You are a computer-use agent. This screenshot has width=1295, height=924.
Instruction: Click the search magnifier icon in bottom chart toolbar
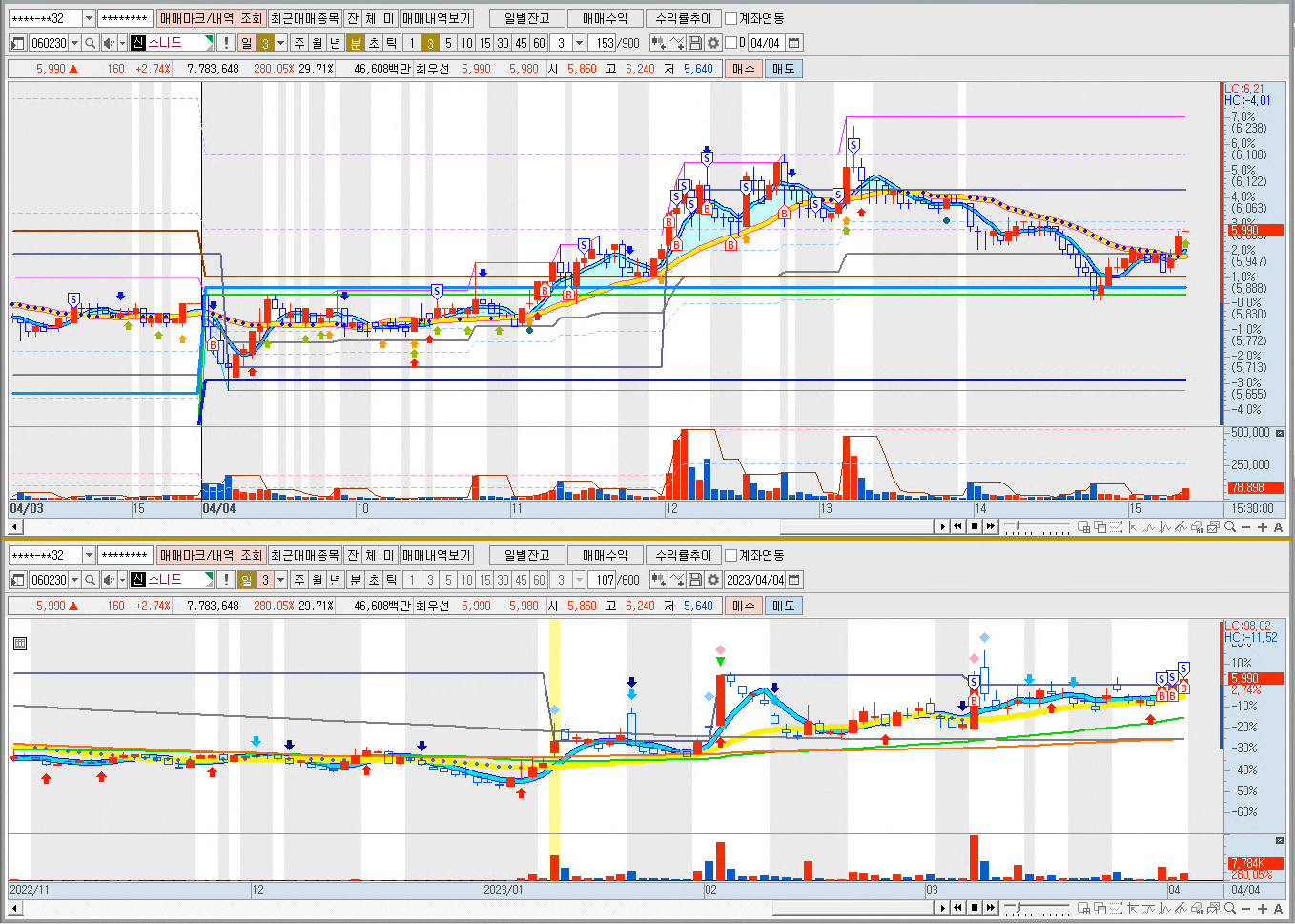(91, 580)
